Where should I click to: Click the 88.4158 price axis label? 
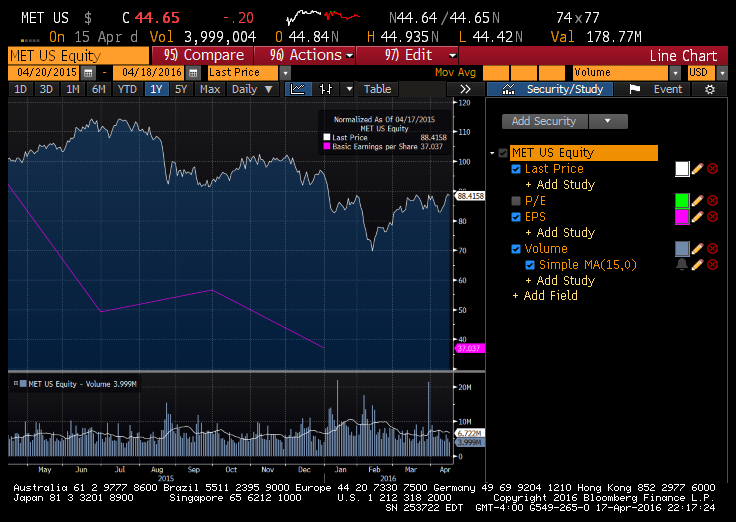pyautogui.click(x=470, y=196)
